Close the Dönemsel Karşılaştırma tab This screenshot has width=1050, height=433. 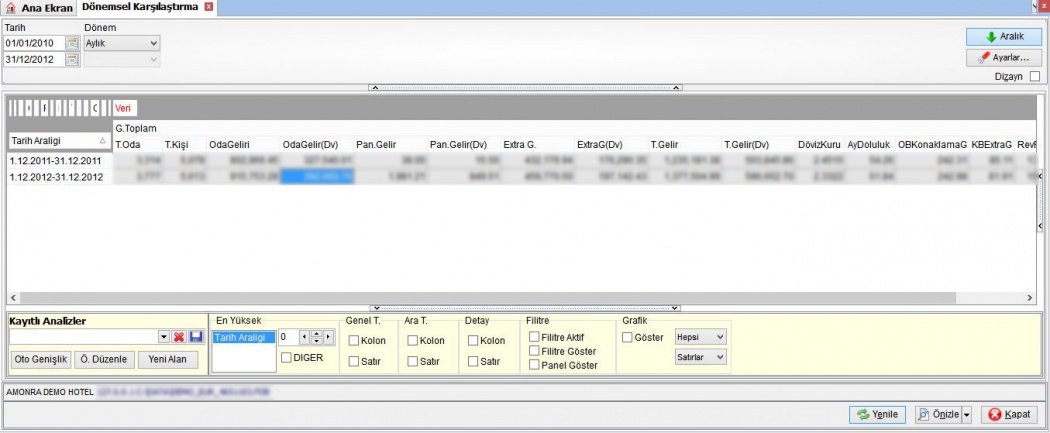(208, 7)
